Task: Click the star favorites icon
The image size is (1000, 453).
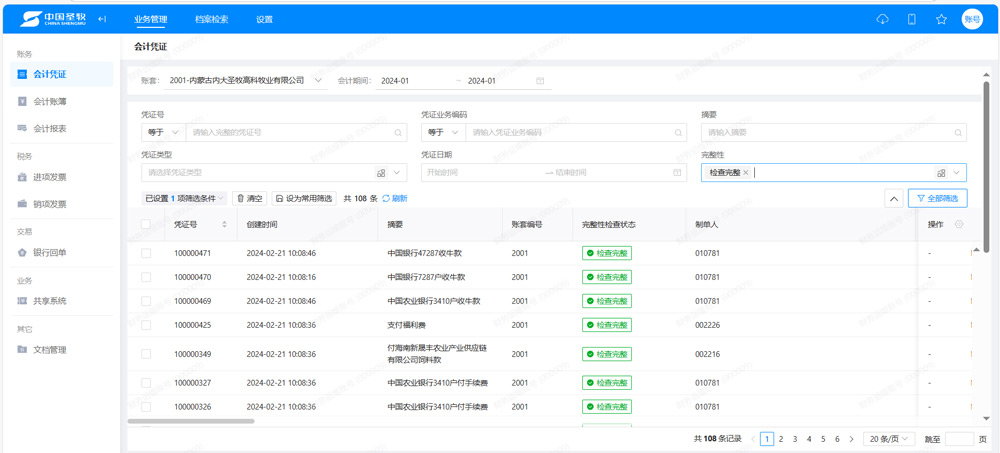Action: coord(941,19)
